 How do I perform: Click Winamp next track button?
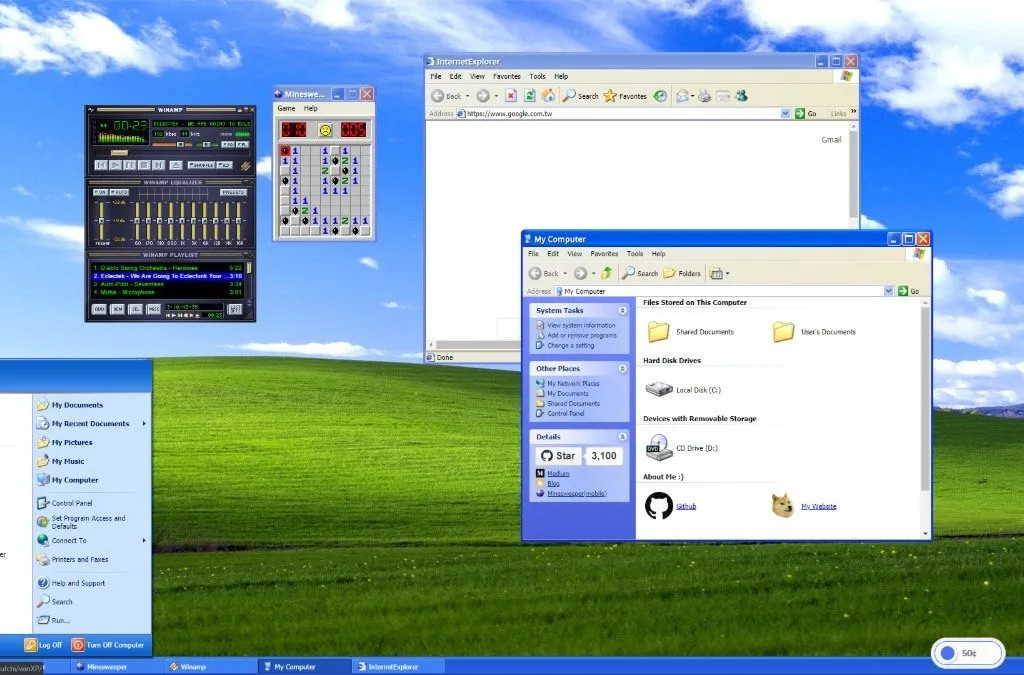[x=159, y=165]
